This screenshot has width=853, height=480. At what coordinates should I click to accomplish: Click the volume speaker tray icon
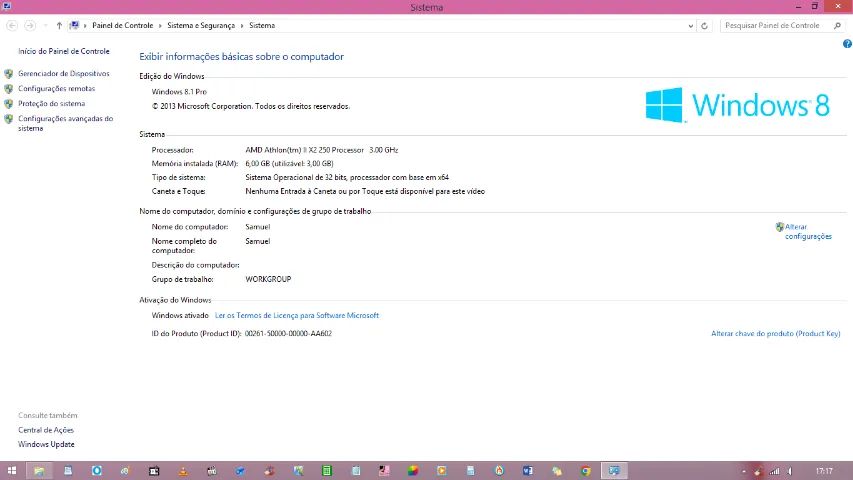[x=790, y=471]
